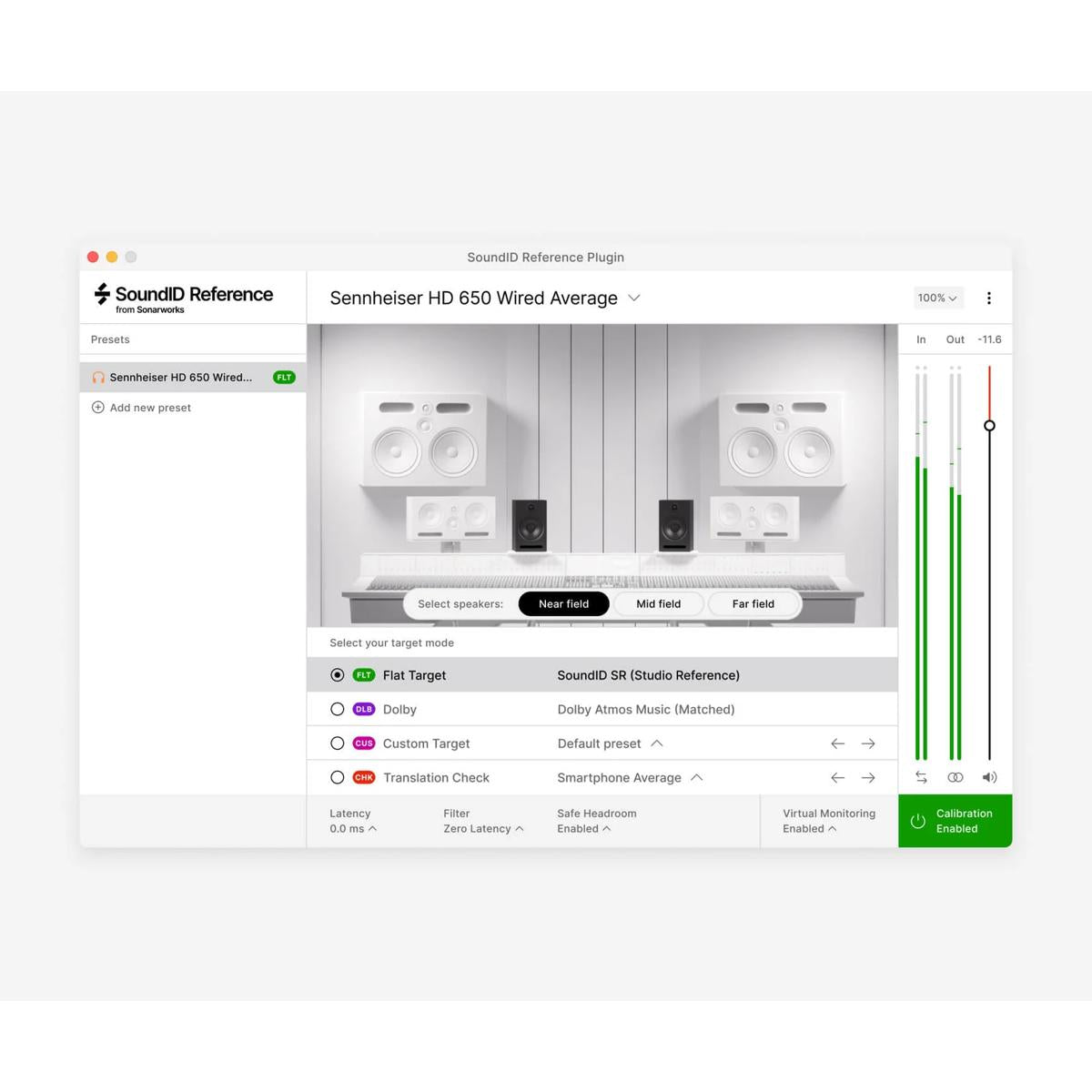
Task: Click the mono/stereo icon at the bottom
Action: pyautogui.click(x=955, y=777)
